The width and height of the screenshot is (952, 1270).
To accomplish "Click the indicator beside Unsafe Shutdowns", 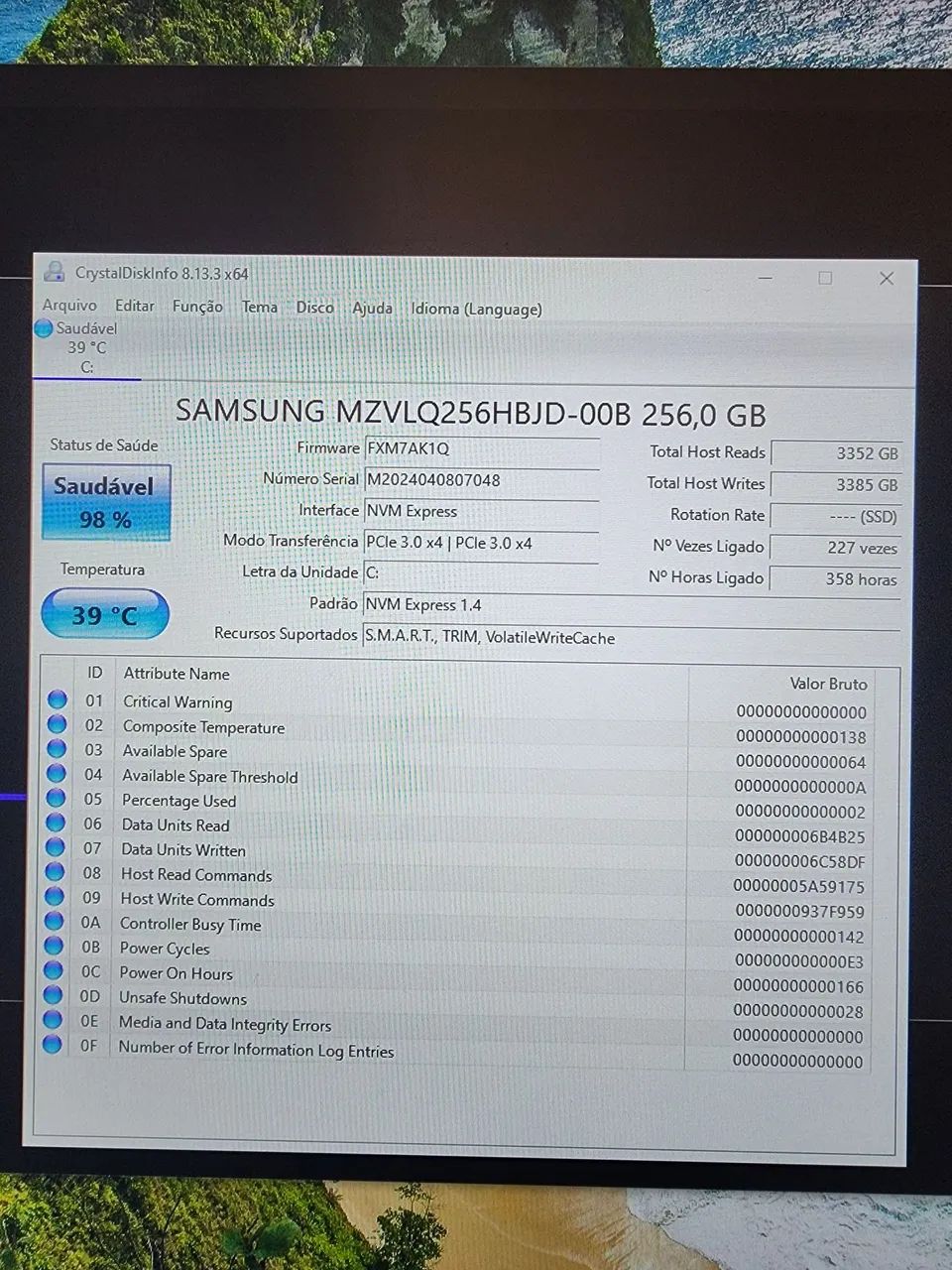I will point(57,996).
